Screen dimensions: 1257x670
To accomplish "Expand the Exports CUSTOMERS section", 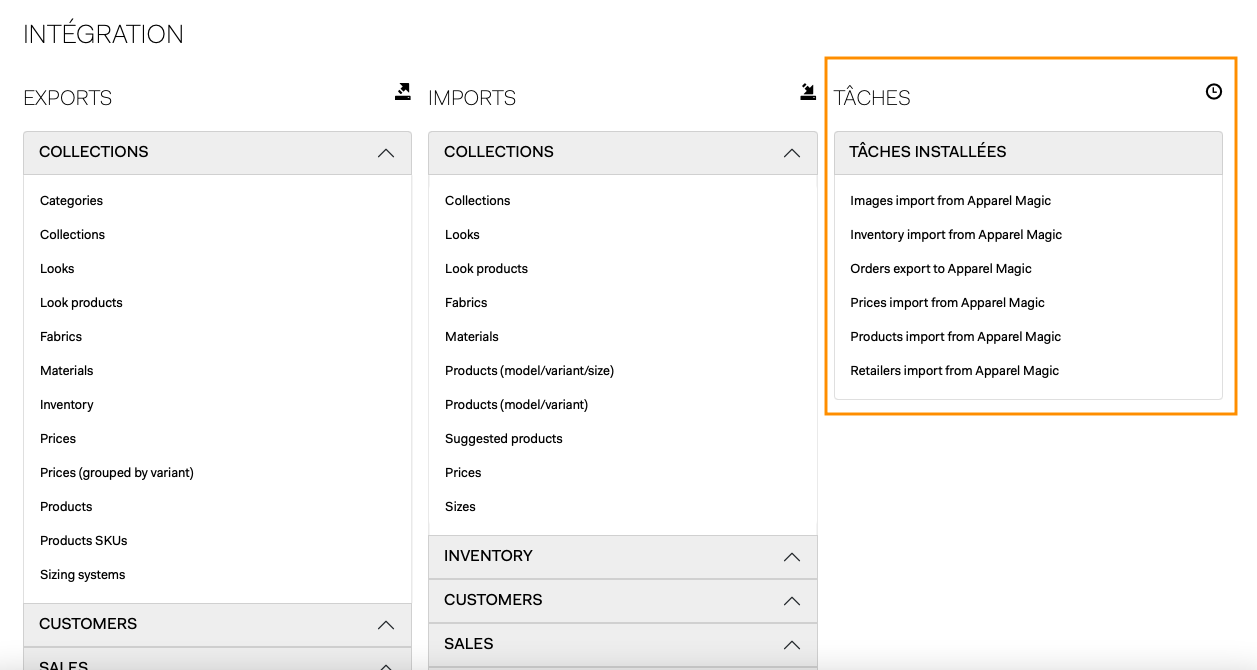I will click(217, 625).
